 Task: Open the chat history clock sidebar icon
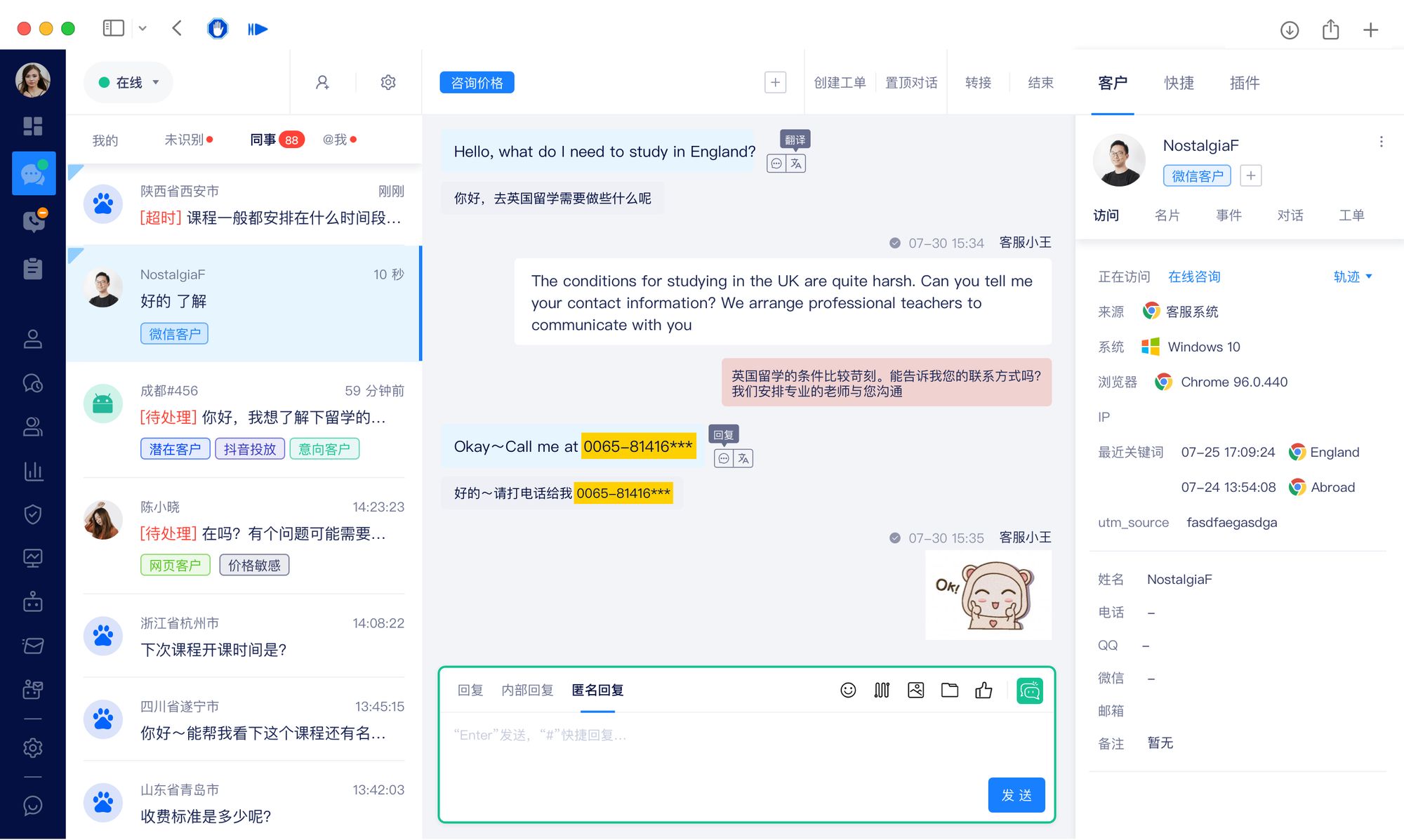33,383
